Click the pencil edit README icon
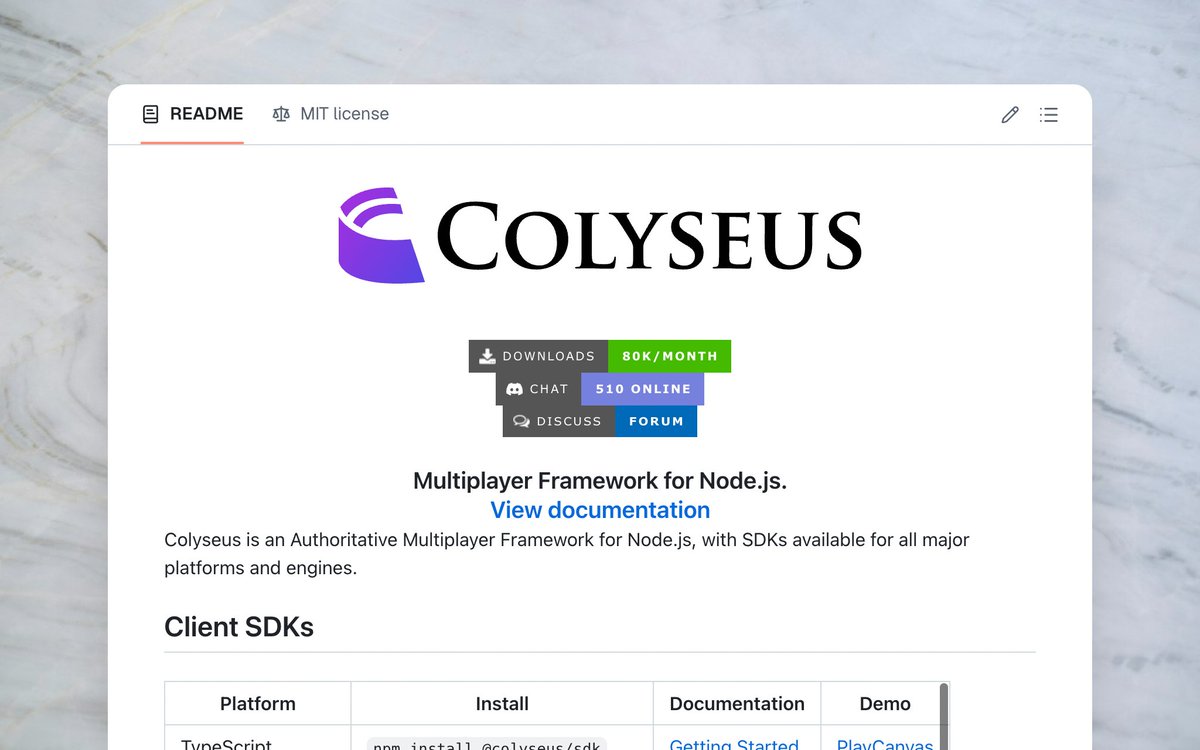 [1010, 115]
